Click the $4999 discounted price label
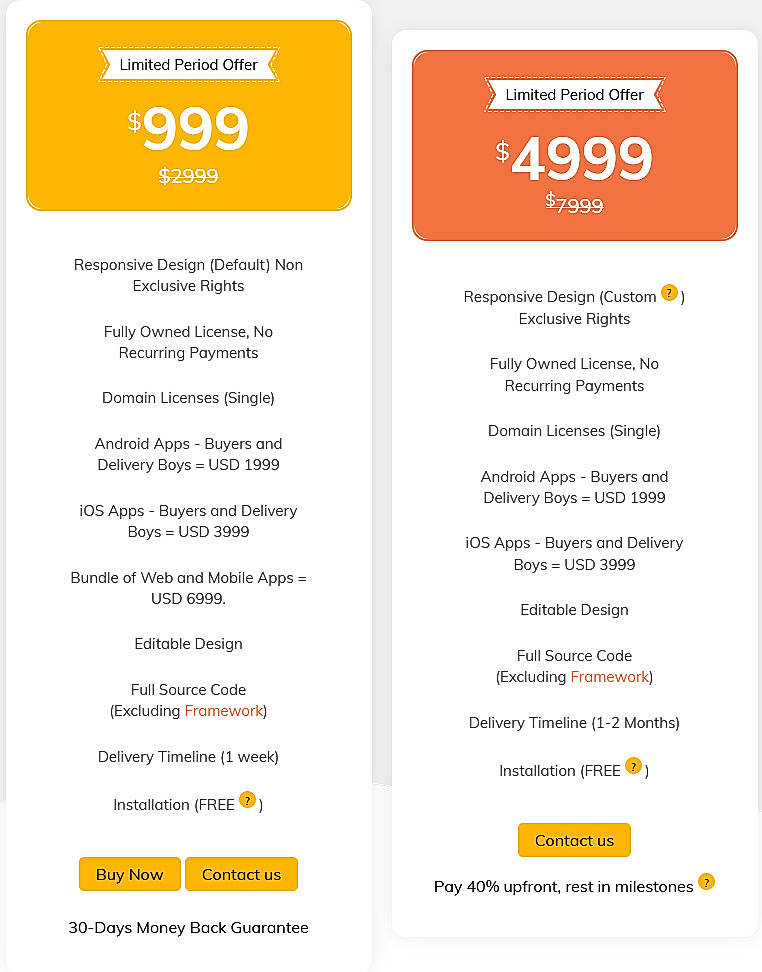The height and width of the screenshot is (972, 762). (574, 158)
